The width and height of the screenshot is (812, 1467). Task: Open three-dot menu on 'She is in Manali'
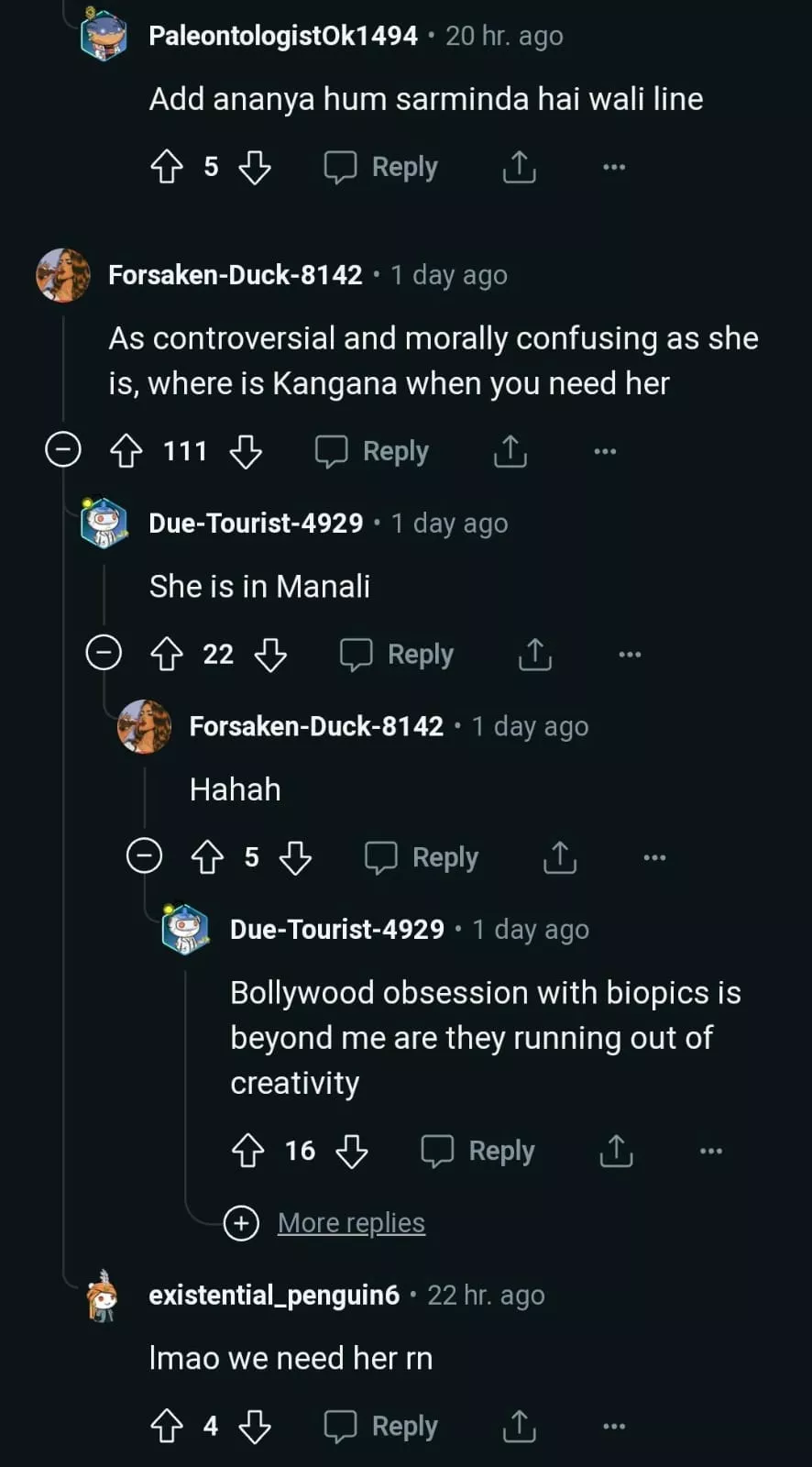point(630,655)
